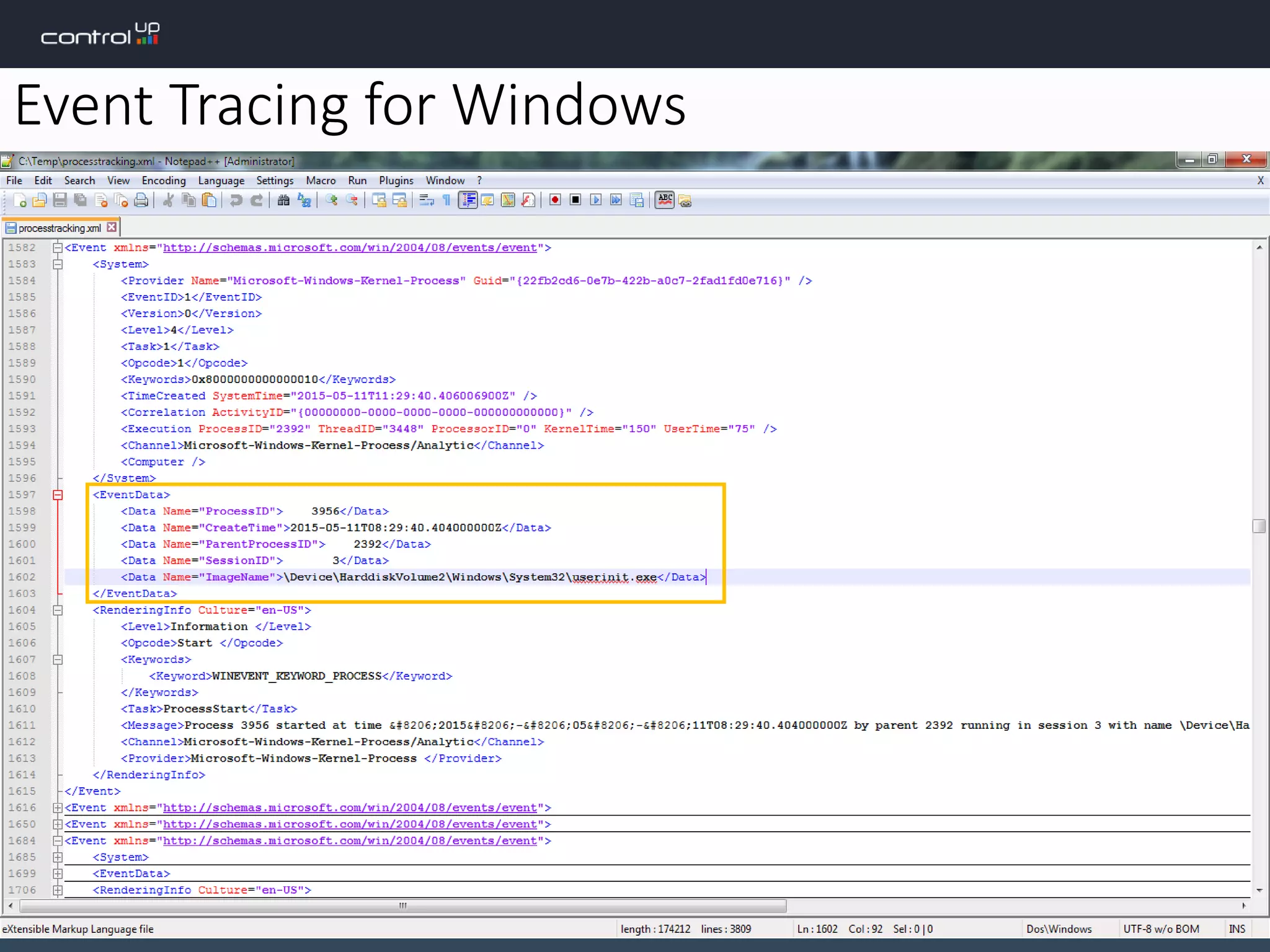
Task: Click the New file toolbar icon
Action: [x=20, y=200]
